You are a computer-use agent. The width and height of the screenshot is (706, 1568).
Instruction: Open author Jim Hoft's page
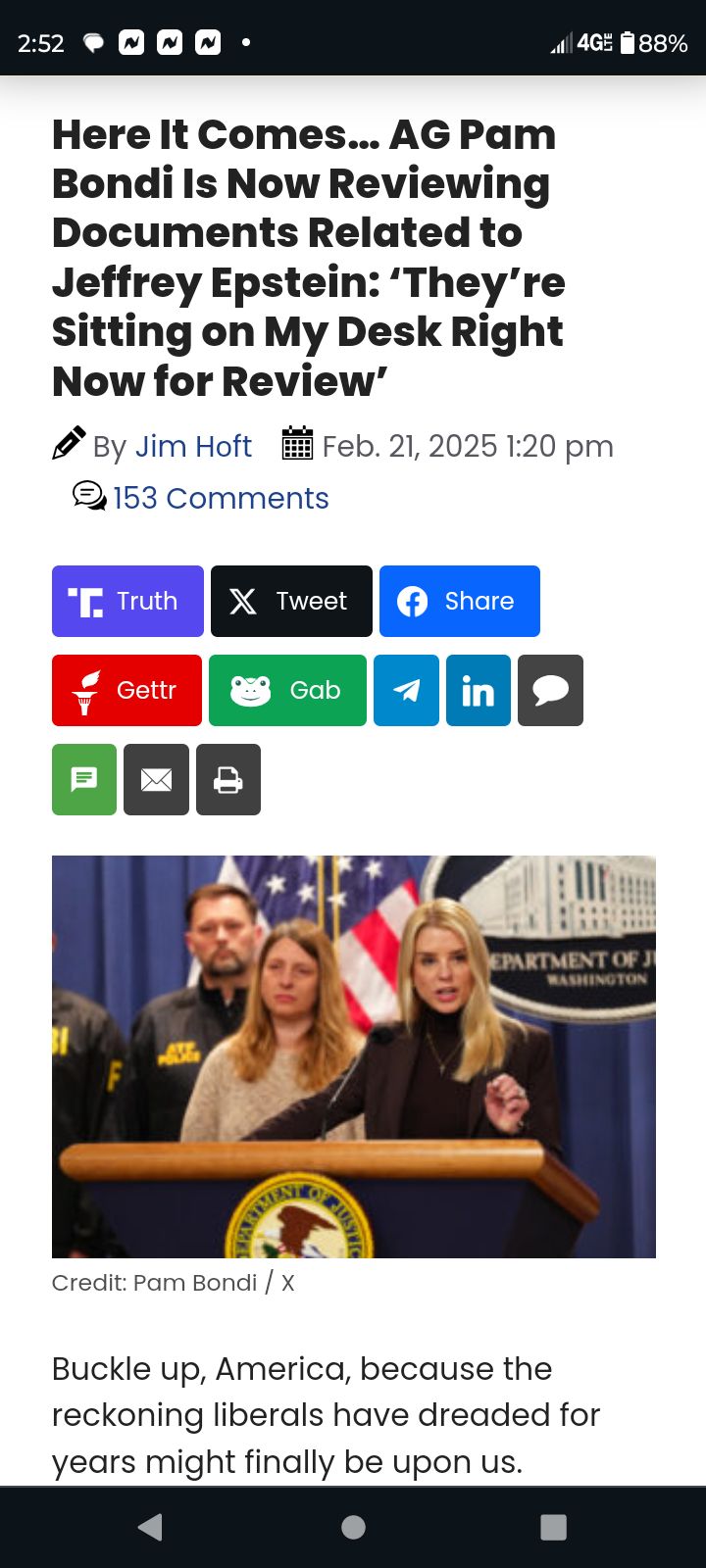pyautogui.click(x=193, y=446)
